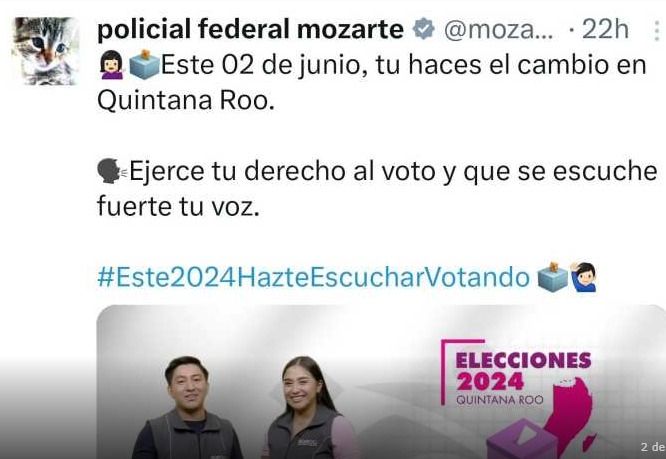Click the man raising hand emoji
The image size is (666, 459).
coord(583,277)
